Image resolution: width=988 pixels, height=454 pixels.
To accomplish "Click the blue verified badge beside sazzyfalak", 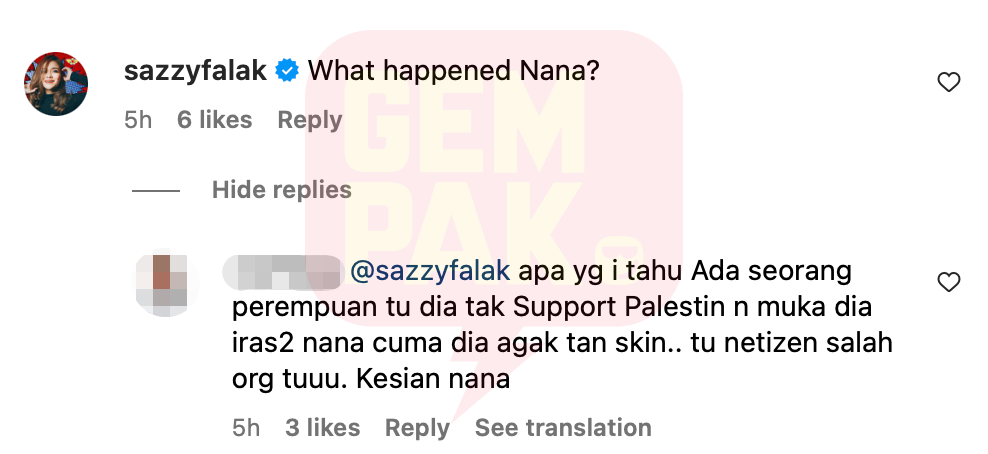I will 287,71.
